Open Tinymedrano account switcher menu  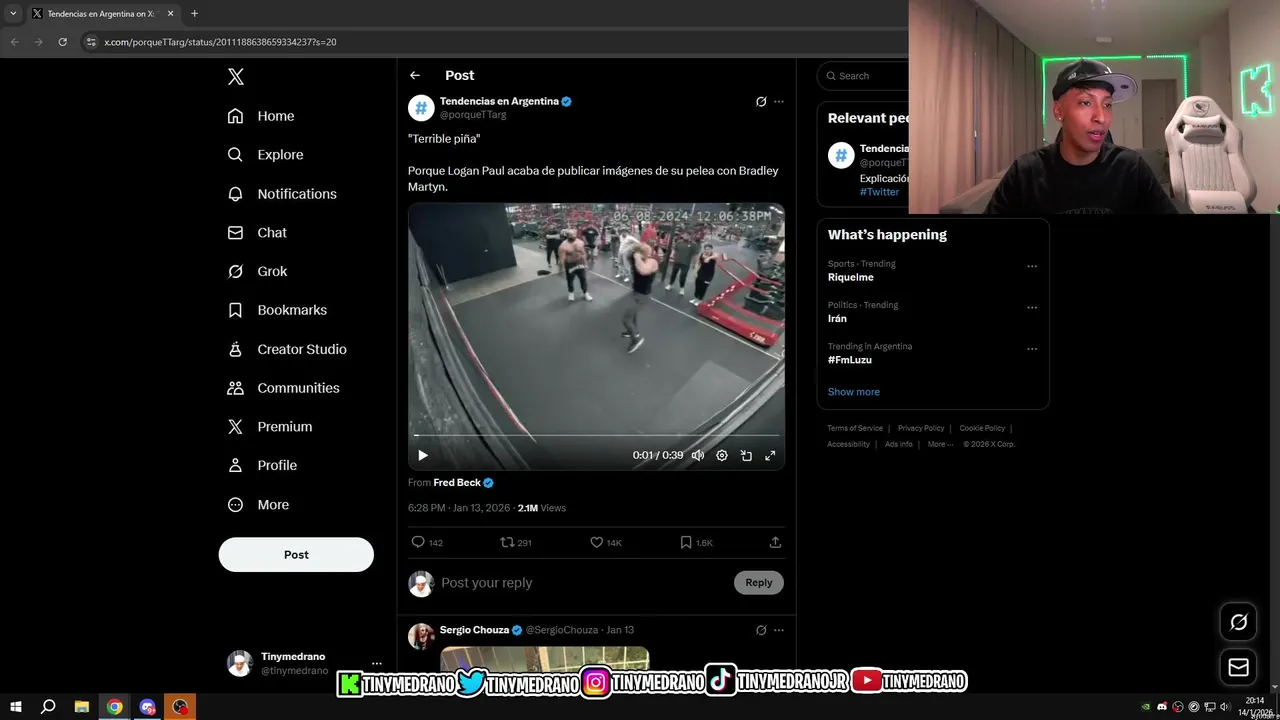coord(305,663)
